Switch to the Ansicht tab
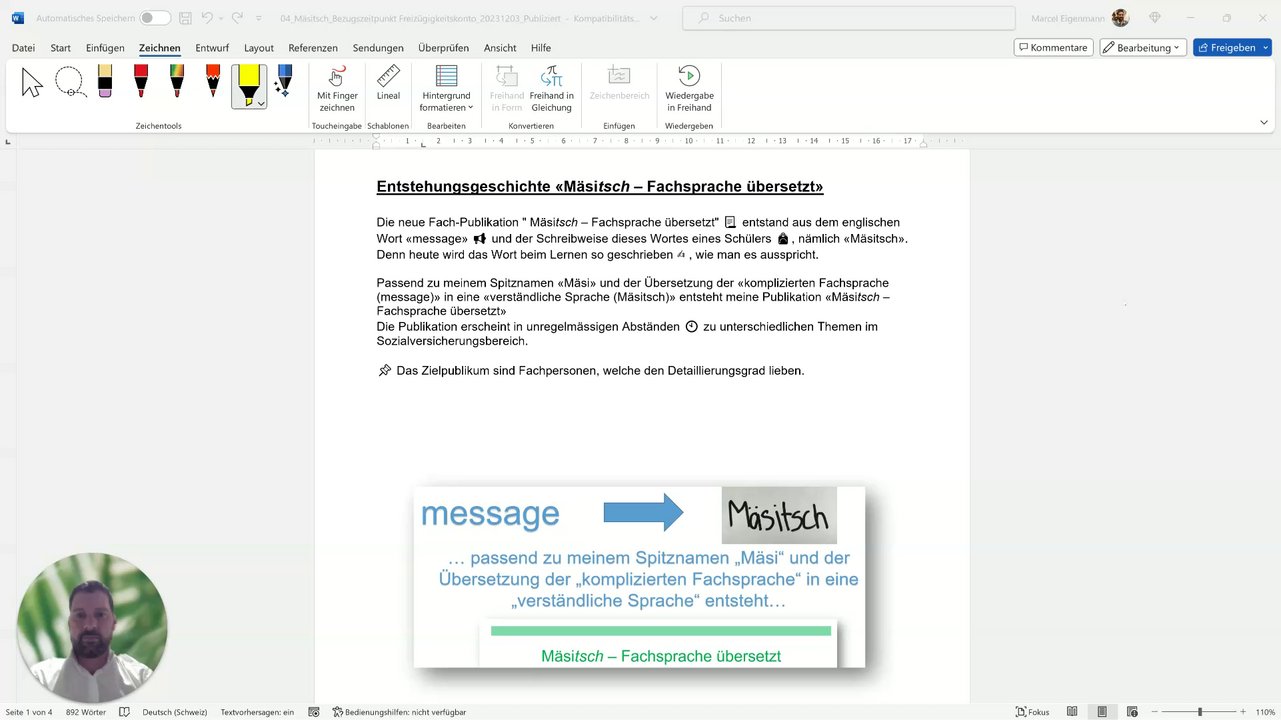The height and width of the screenshot is (720, 1281). (x=500, y=48)
